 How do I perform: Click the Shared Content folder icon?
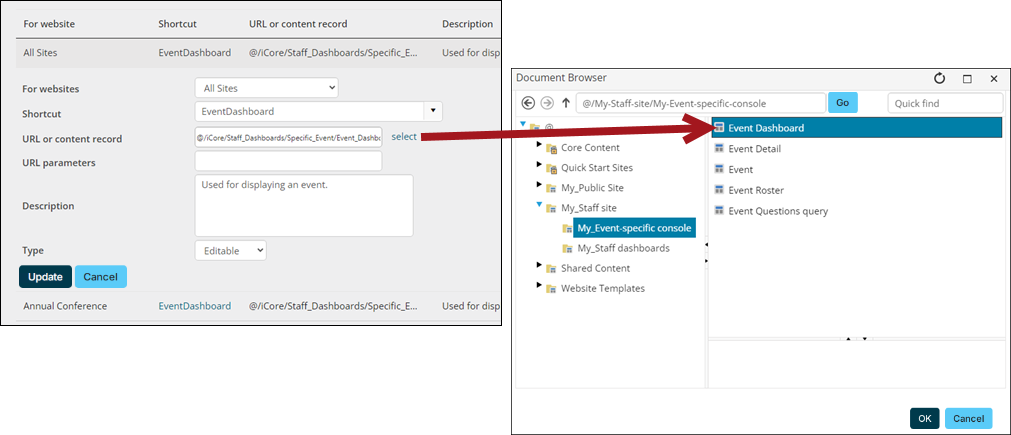click(551, 269)
